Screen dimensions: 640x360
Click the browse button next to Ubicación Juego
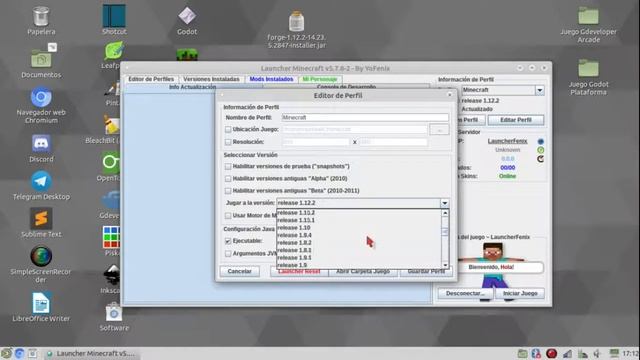[x=439, y=130]
